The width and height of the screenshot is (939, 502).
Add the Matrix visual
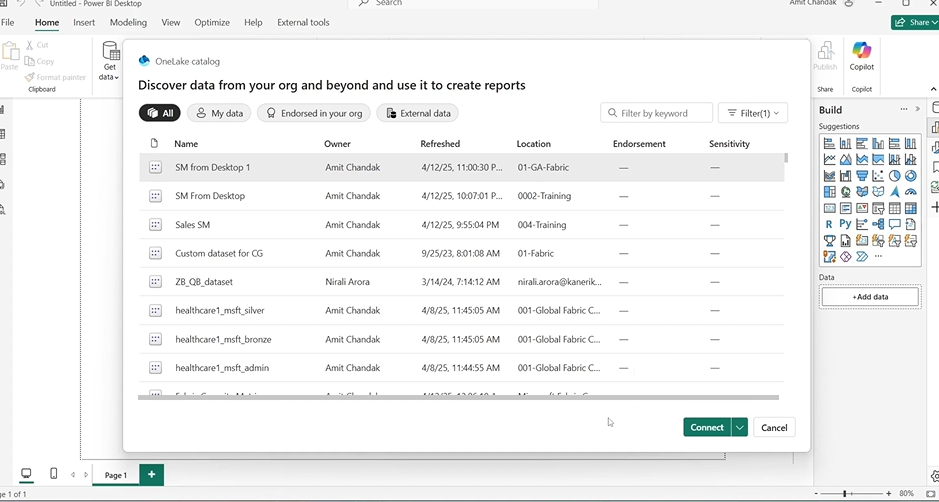point(910,208)
